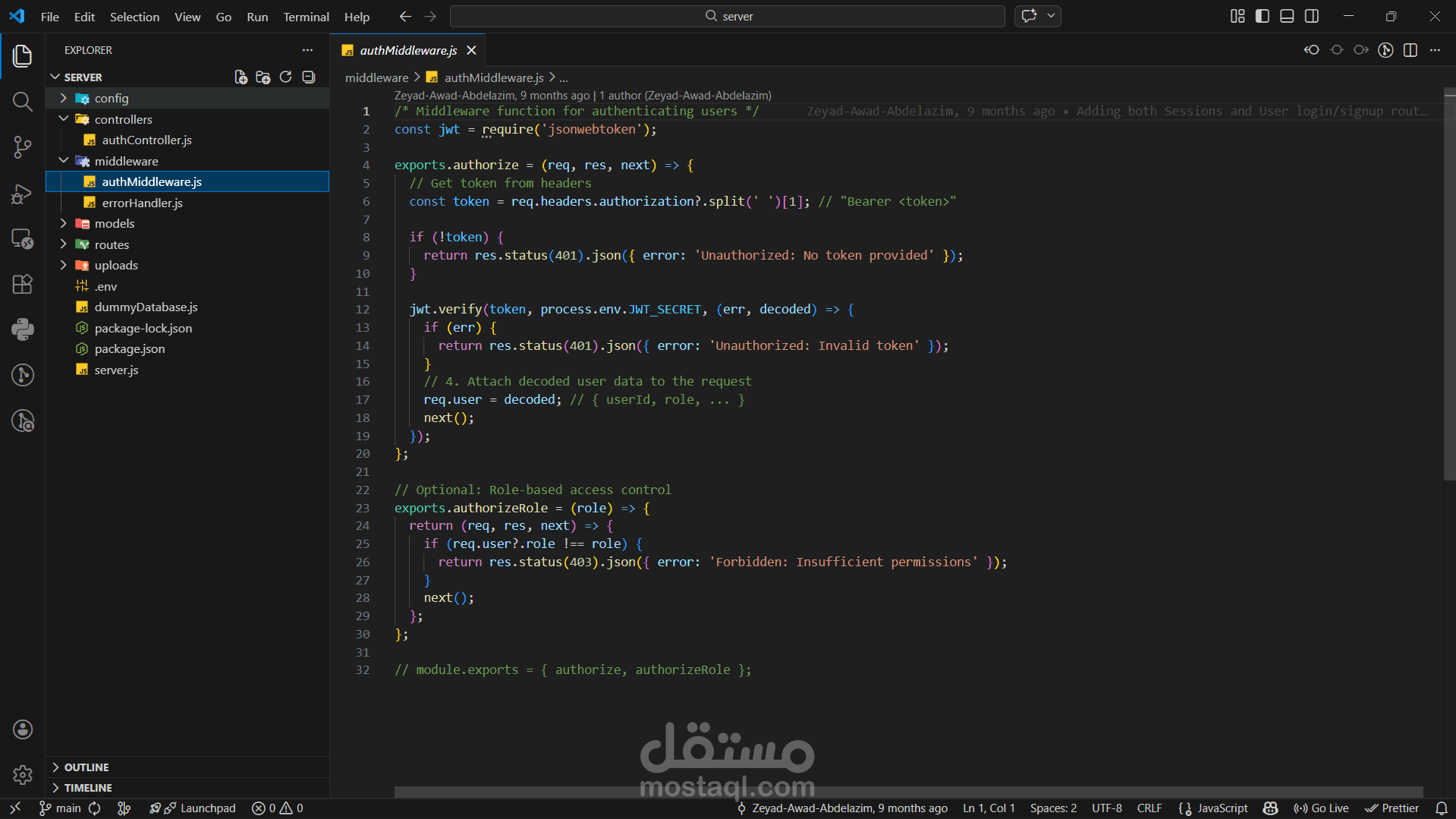The image size is (1456, 819).
Task: Open authController.js file
Action: tap(187, 140)
